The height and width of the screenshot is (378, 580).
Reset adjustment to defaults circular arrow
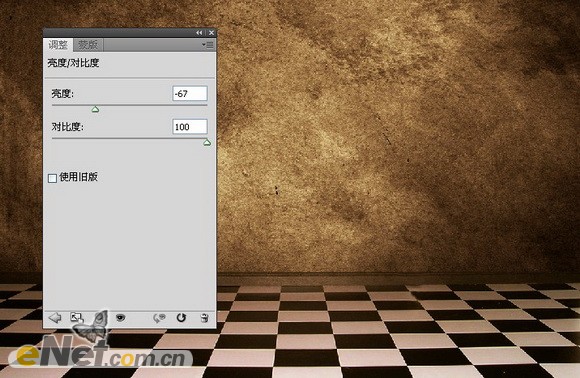181,318
